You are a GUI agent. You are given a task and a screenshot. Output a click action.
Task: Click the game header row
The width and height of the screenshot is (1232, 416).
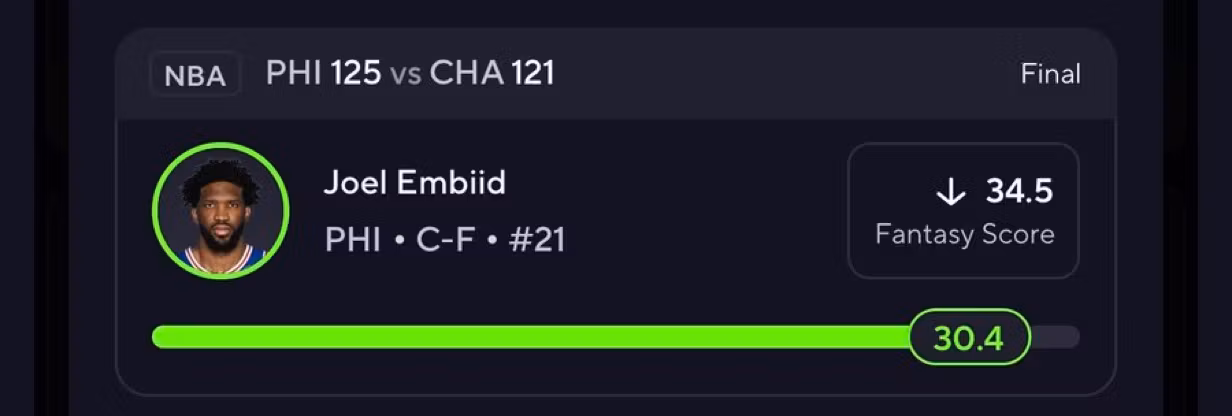[615, 74]
